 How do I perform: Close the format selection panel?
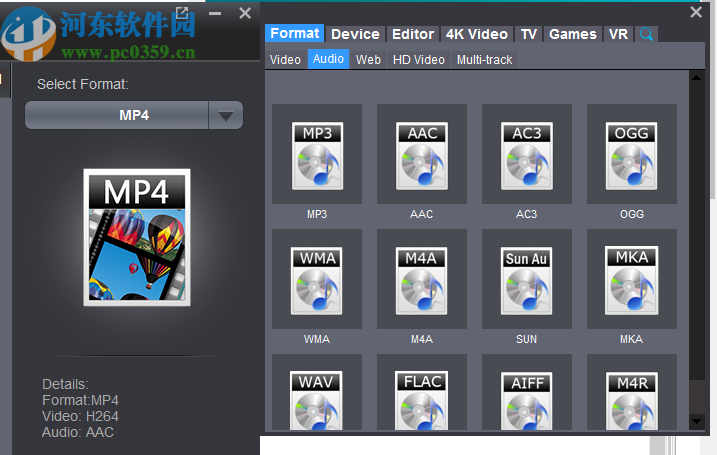(696, 12)
